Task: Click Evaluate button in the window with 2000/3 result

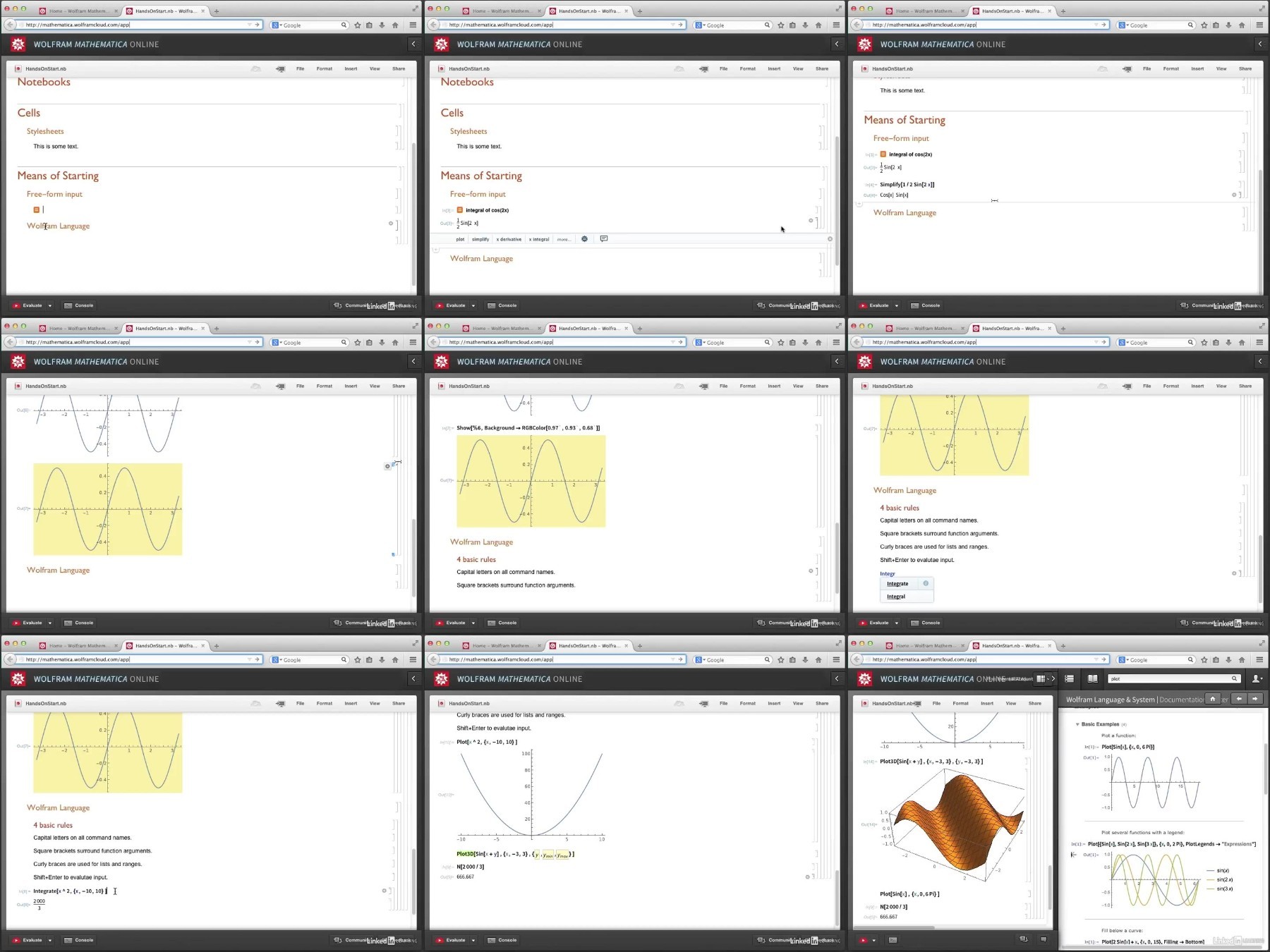Action: [x=28, y=940]
